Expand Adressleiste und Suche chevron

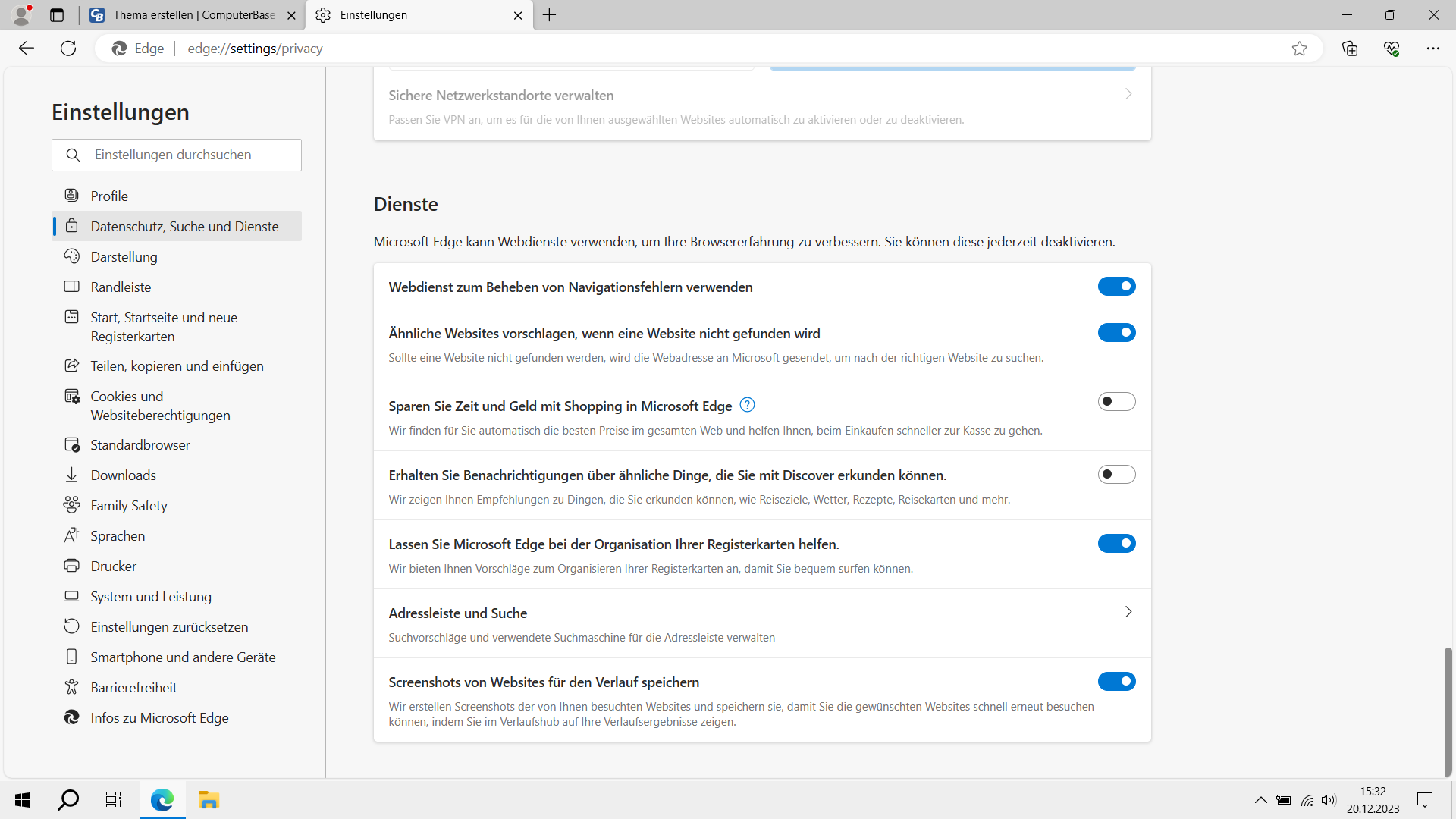tap(1128, 612)
